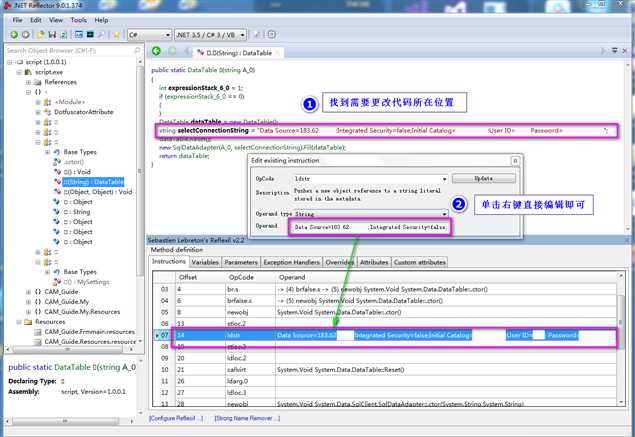Click the object browser horizontal scrollbar
The height and width of the screenshot is (437, 635).
(x=69, y=349)
